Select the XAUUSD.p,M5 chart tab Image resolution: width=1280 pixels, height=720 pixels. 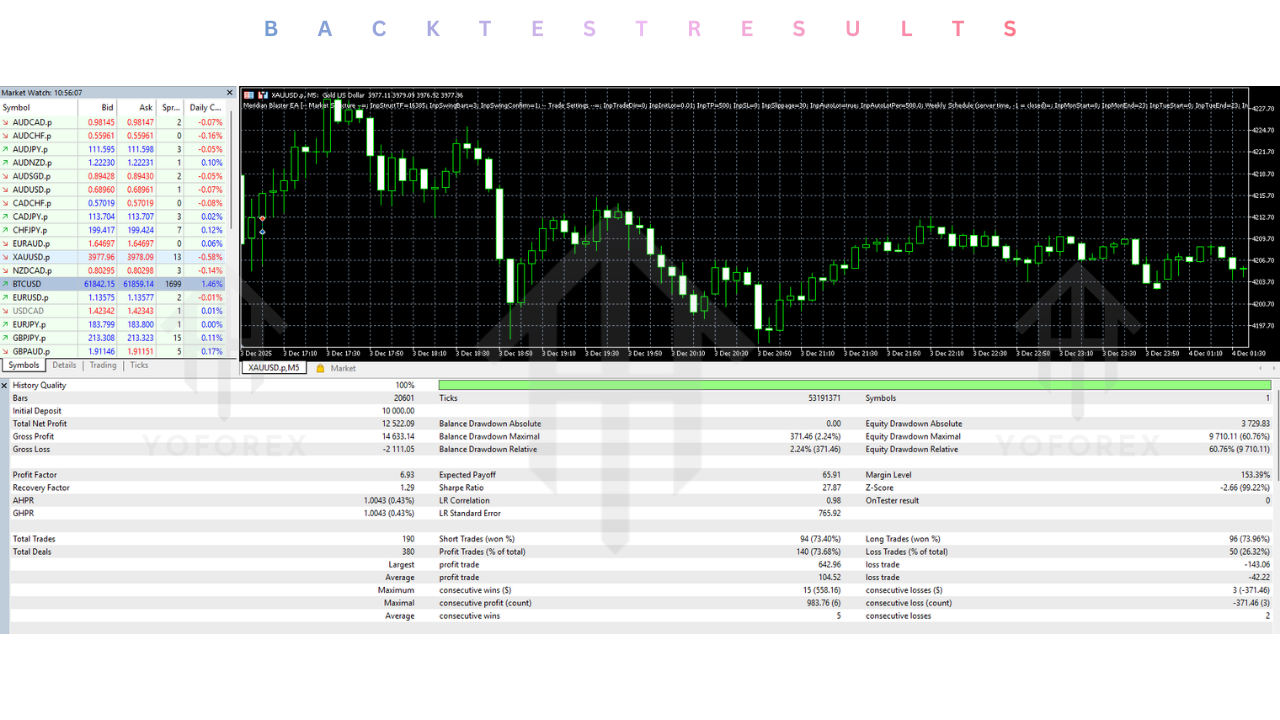tap(275, 368)
